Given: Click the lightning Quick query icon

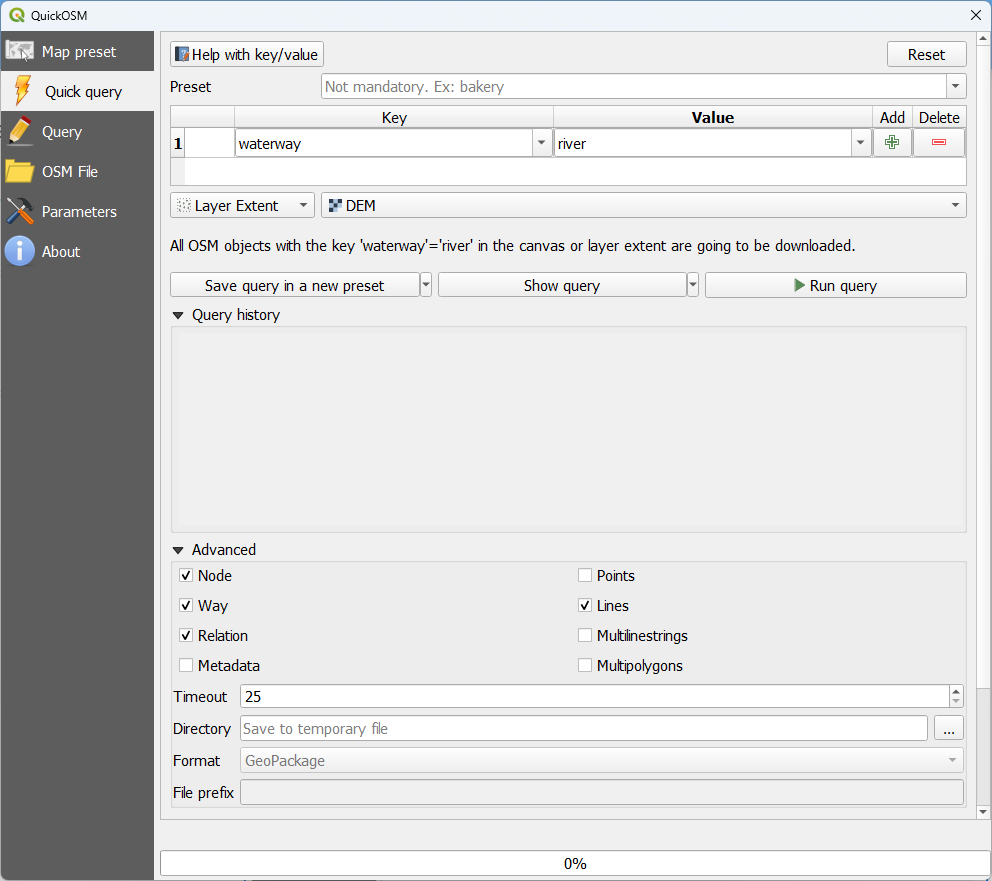Looking at the screenshot, I should (x=17, y=91).
